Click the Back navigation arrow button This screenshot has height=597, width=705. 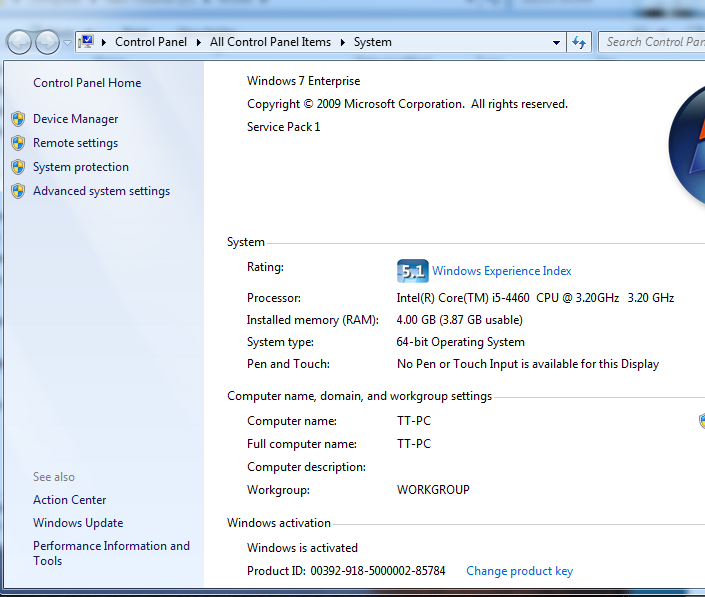(x=19, y=43)
